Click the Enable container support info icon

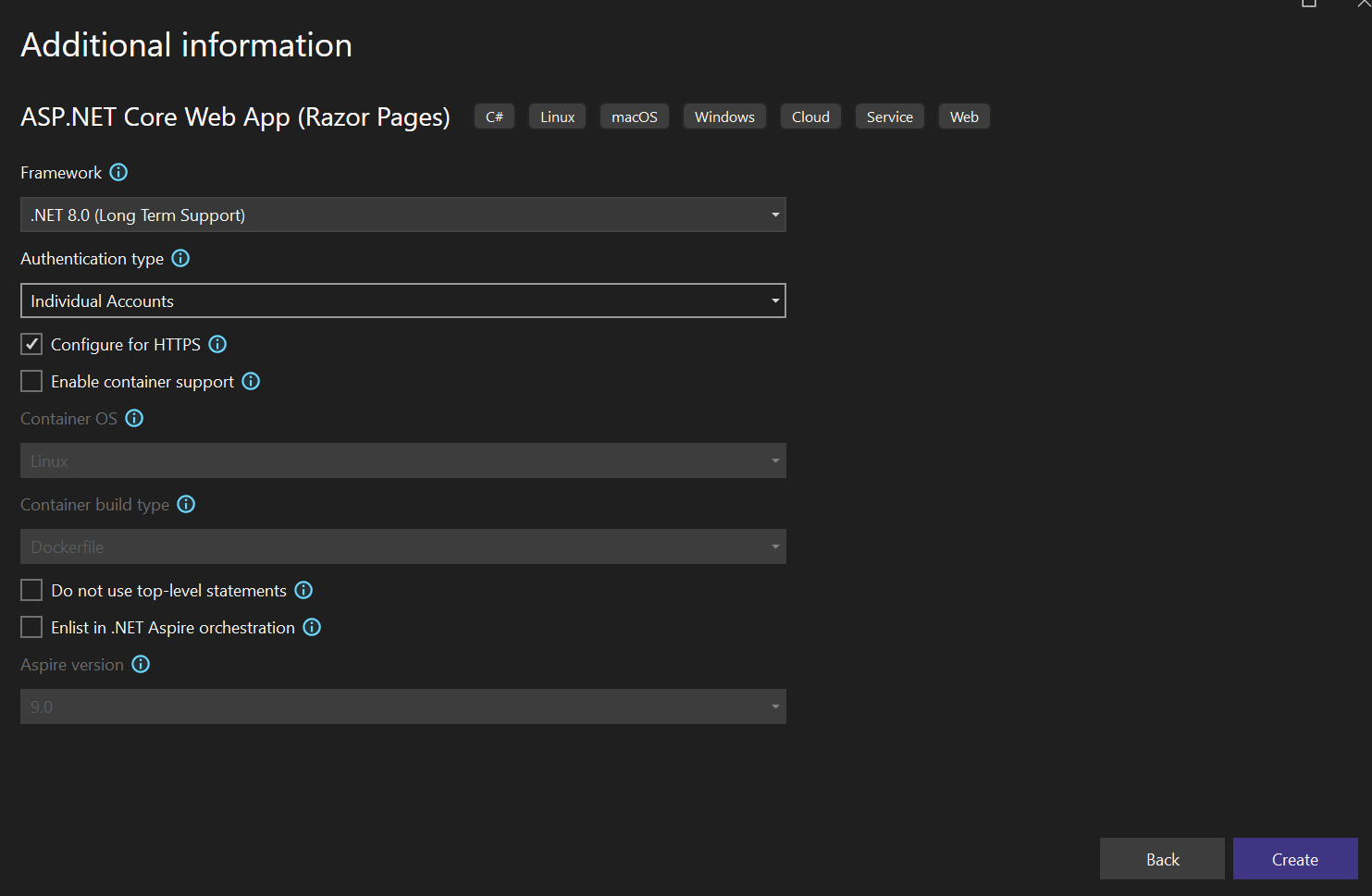(251, 381)
